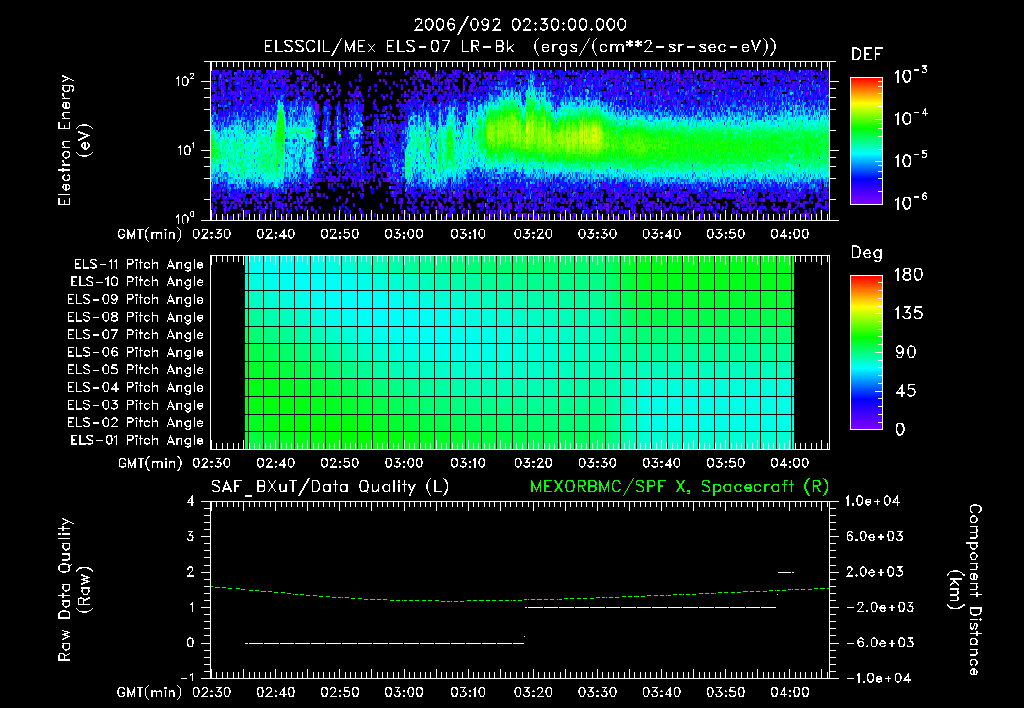The width and height of the screenshot is (1024, 708).
Task: Select the ELS-10 Pitch Angle row label
Action: (x=137, y=282)
